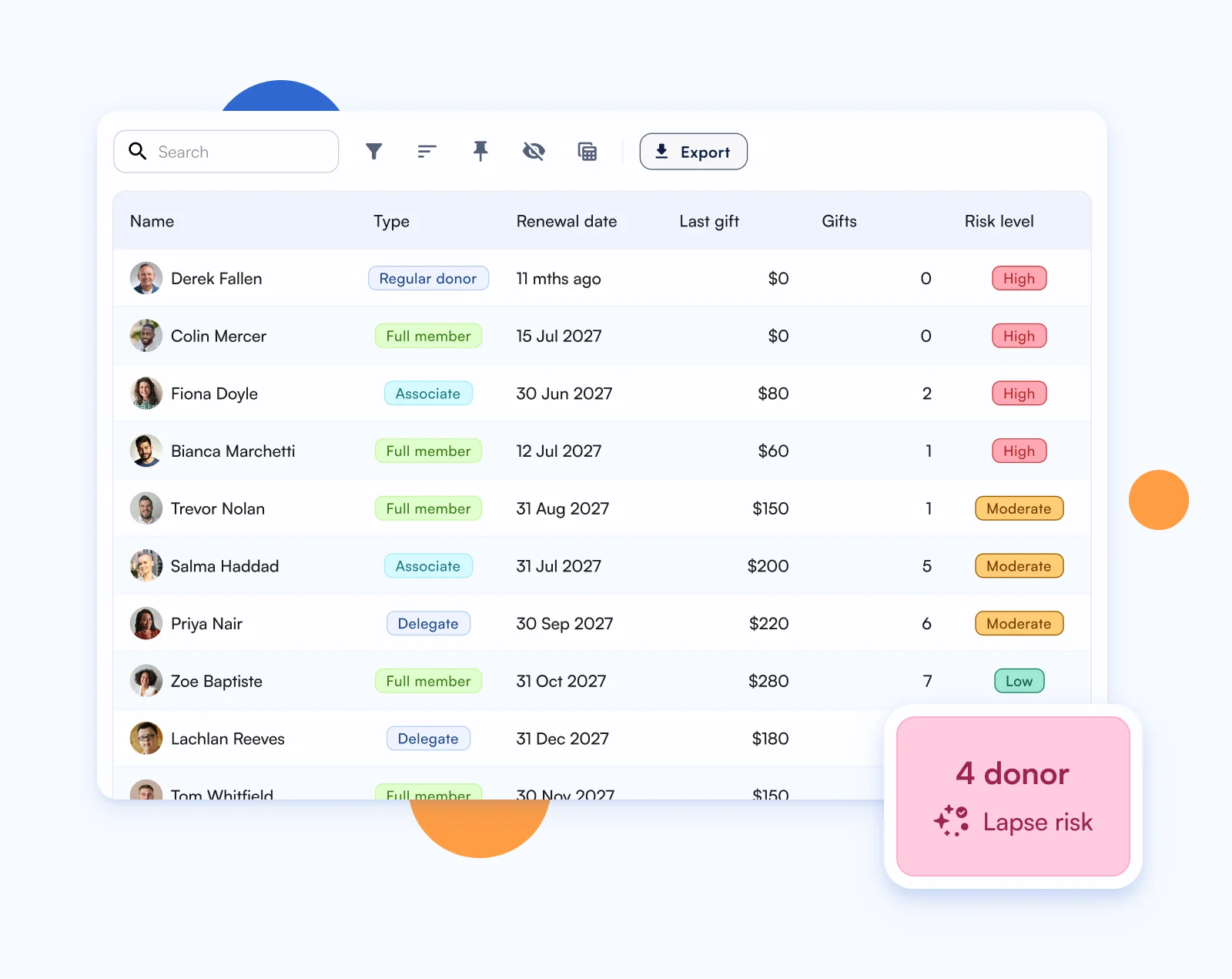Select the name Bianca Marchetti
This screenshot has height=979, width=1232.
click(x=233, y=451)
